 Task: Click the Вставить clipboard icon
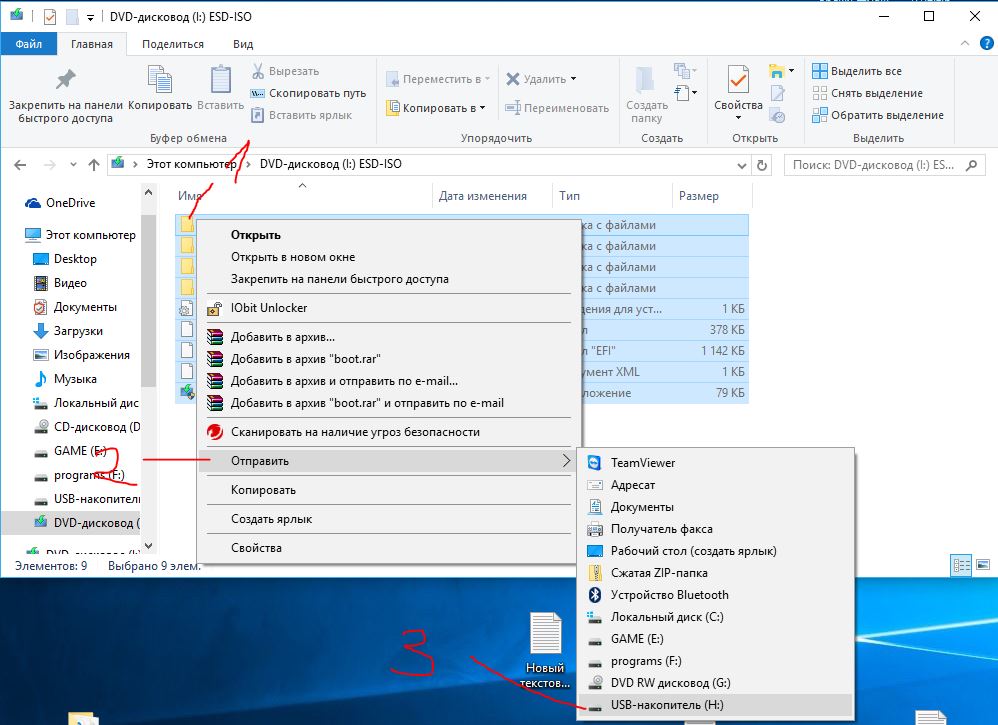click(221, 80)
